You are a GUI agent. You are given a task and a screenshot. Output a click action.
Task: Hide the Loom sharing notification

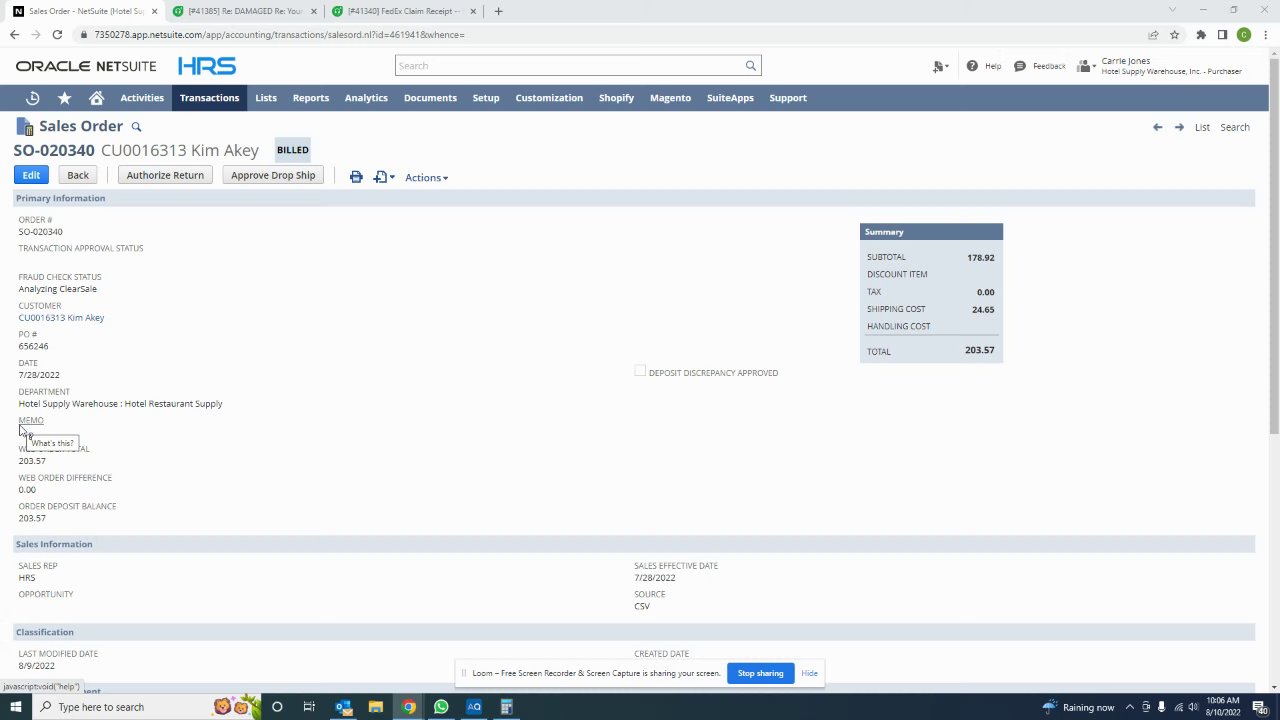click(x=809, y=673)
